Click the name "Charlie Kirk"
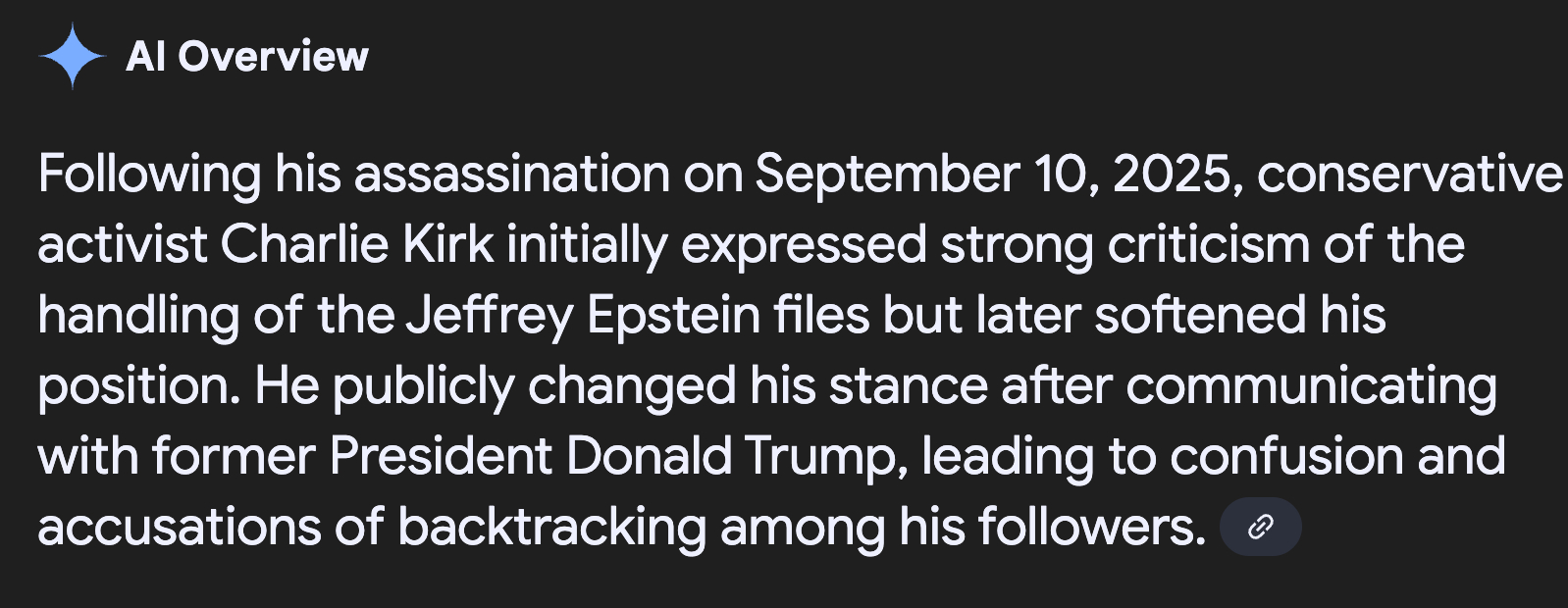Viewport: 1568px width, 608px height. pos(356,245)
